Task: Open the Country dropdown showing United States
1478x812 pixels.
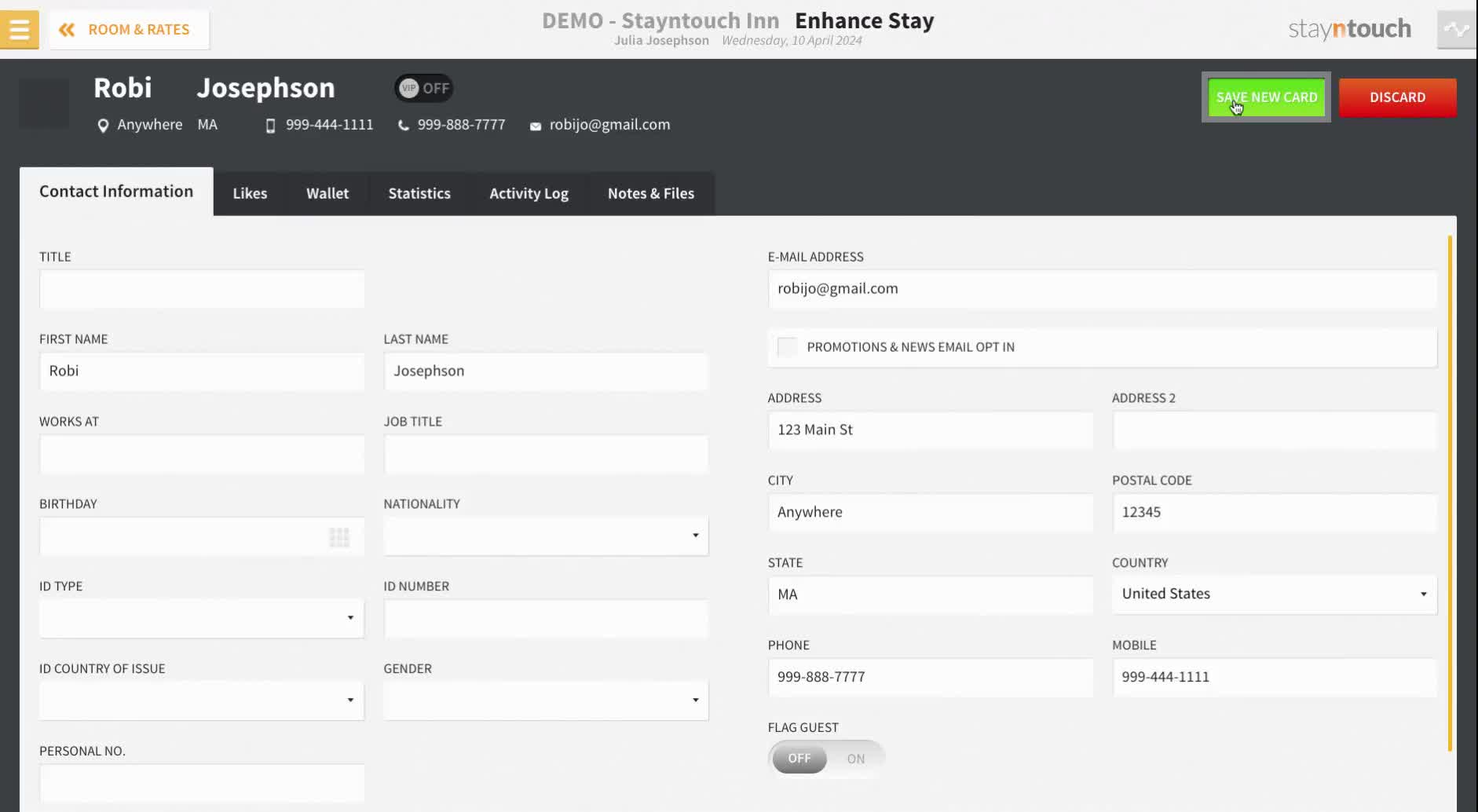Action: coord(1275,594)
